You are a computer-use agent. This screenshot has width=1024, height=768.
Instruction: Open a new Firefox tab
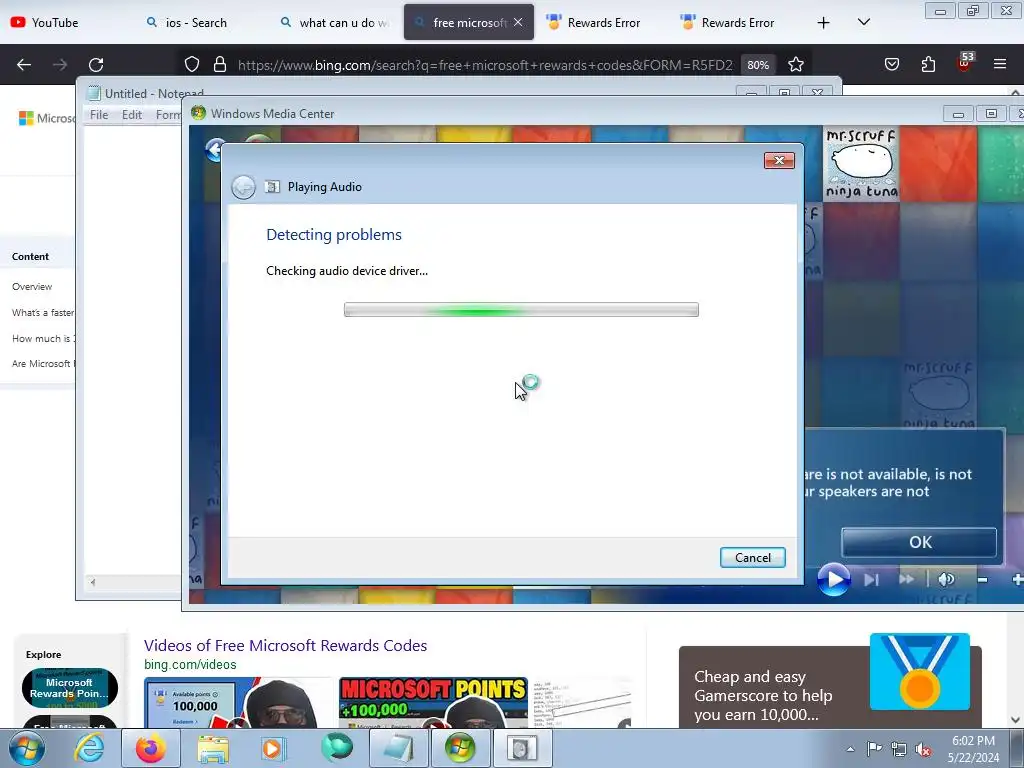point(824,22)
